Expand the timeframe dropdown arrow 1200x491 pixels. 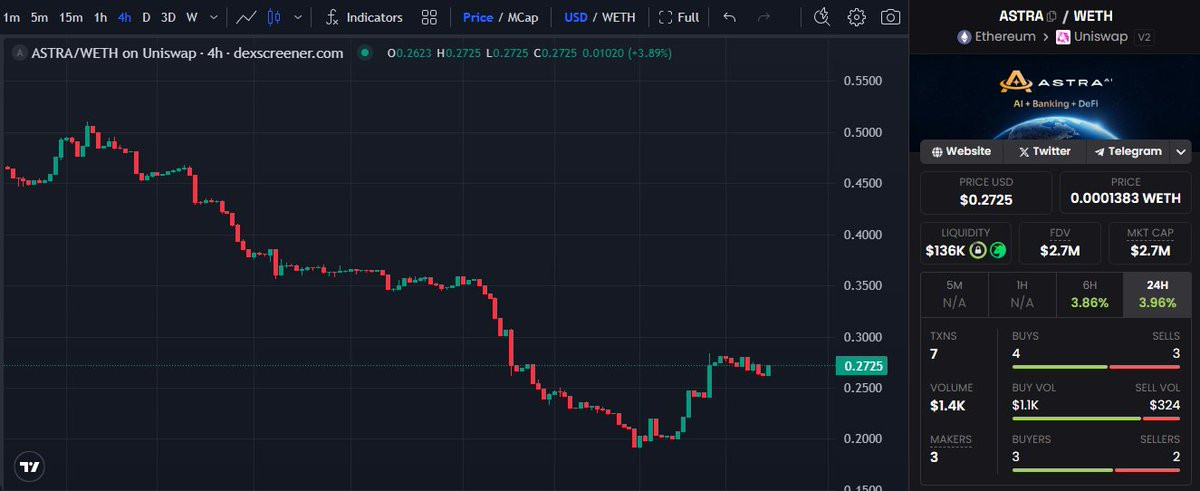(x=213, y=17)
